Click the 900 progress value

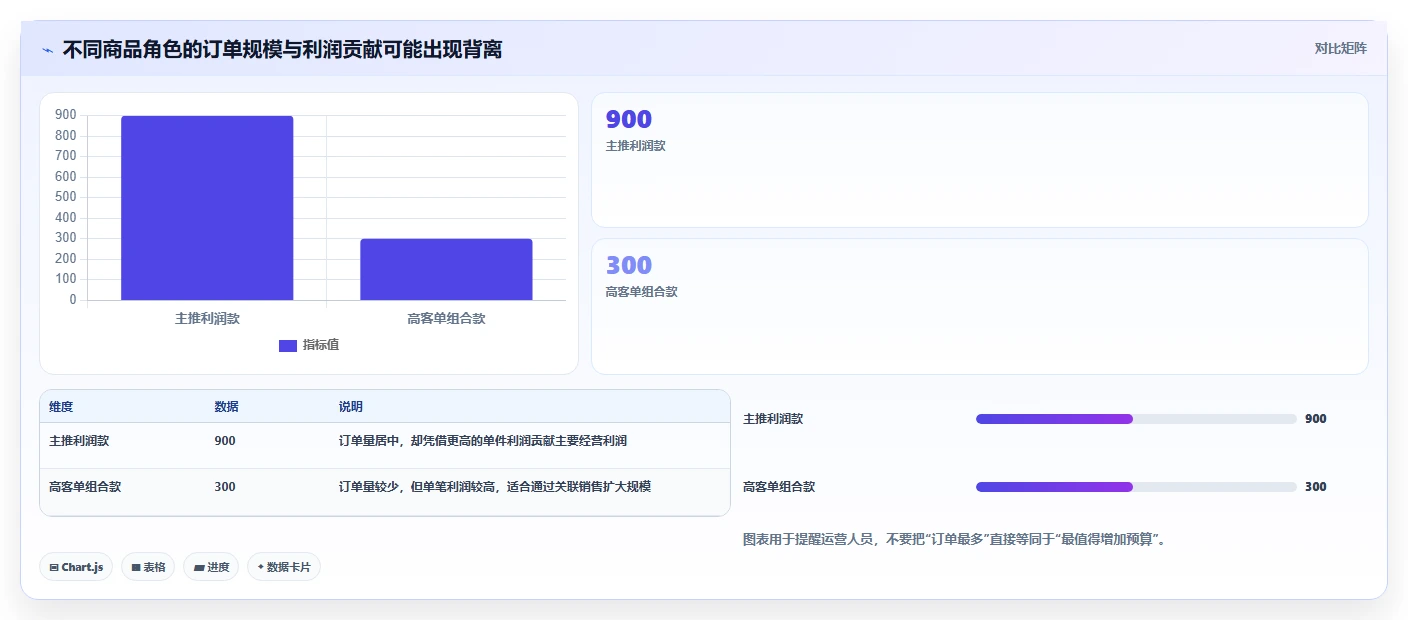[1316, 419]
